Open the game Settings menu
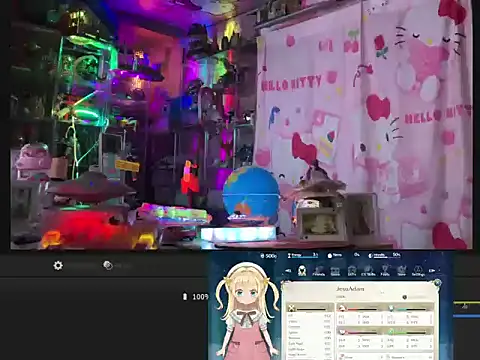Image resolution: width=480 pixels, height=360 pixels. [418, 271]
